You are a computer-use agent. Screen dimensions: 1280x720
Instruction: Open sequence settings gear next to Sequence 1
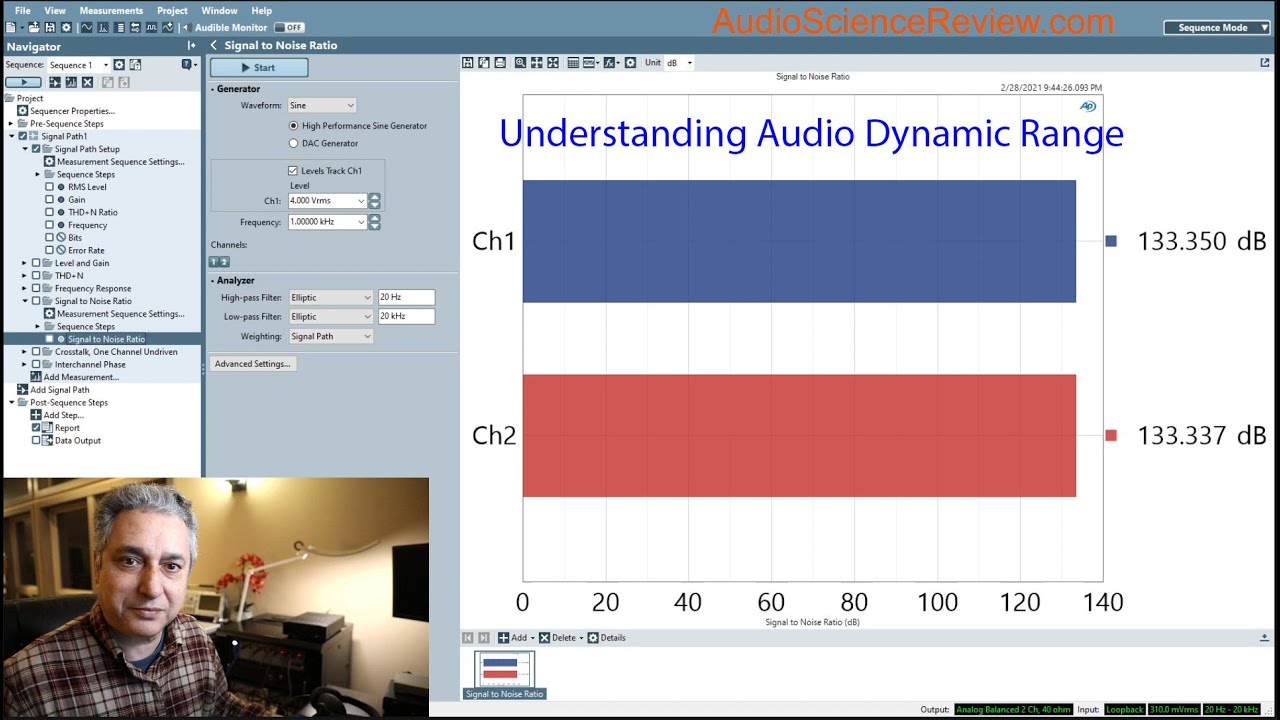(119, 65)
